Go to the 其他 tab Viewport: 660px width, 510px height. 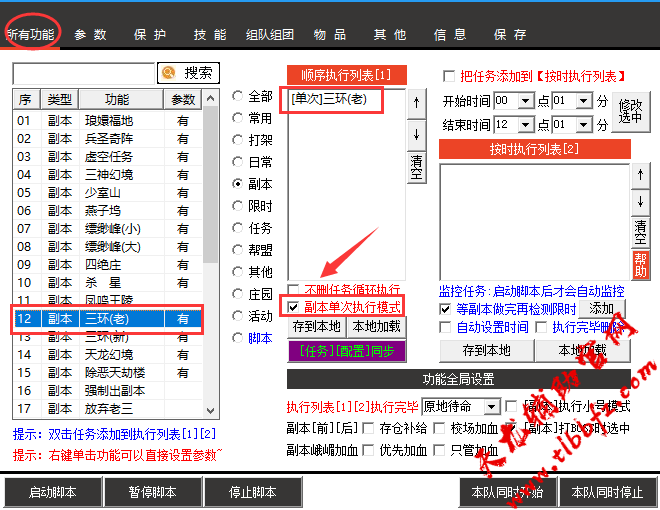[390, 35]
